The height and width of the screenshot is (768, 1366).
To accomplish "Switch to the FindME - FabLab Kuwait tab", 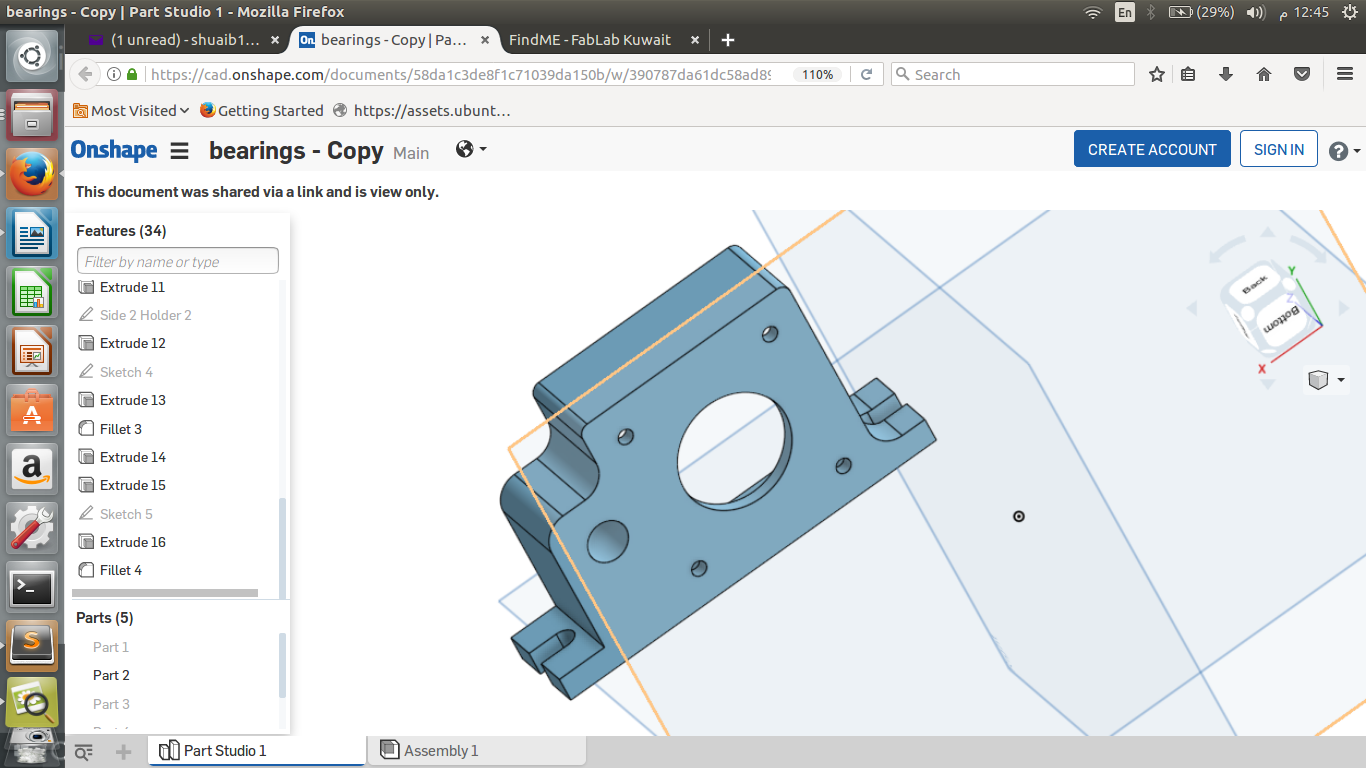I will 590,40.
